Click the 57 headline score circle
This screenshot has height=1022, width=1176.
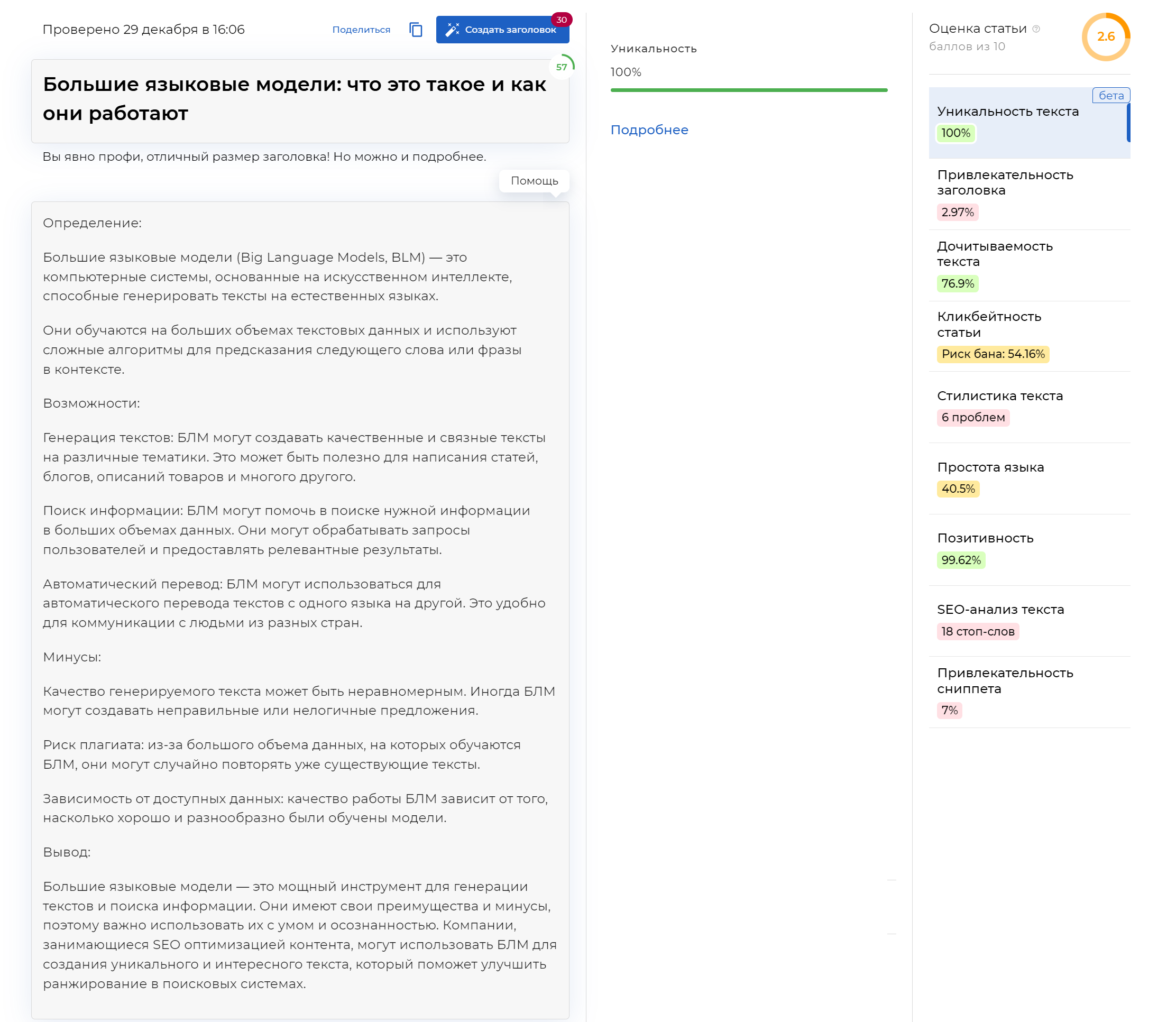562,67
